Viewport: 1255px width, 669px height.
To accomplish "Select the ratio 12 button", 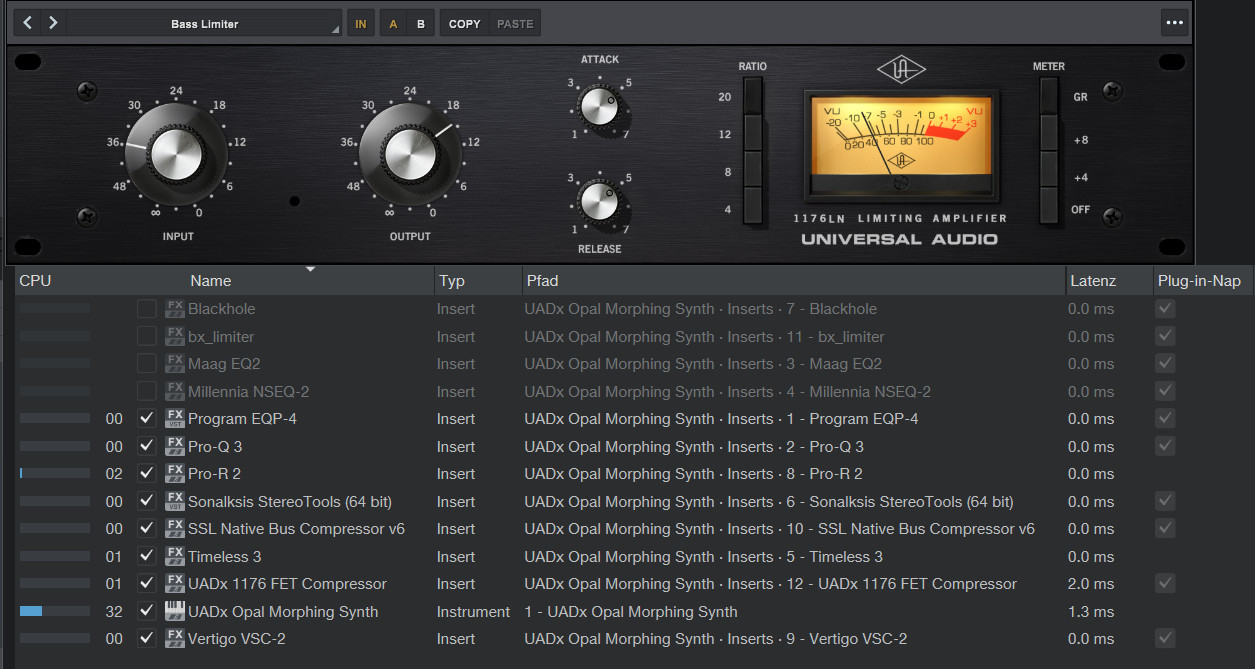I will click(752, 134).
